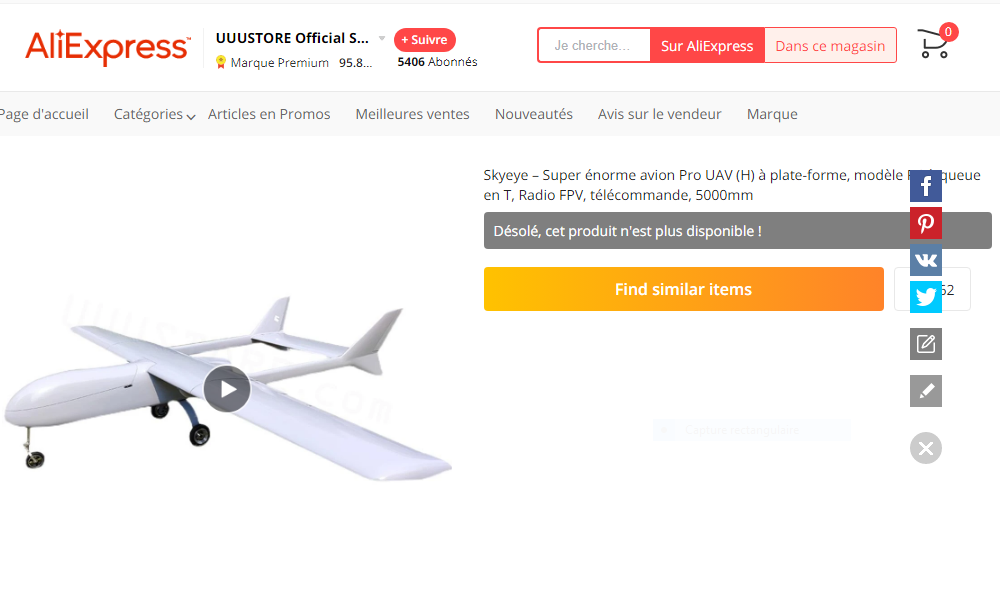Screen dimensions: 1000x603
Task: Share on Facebook icon
Action: click(925, 186)
